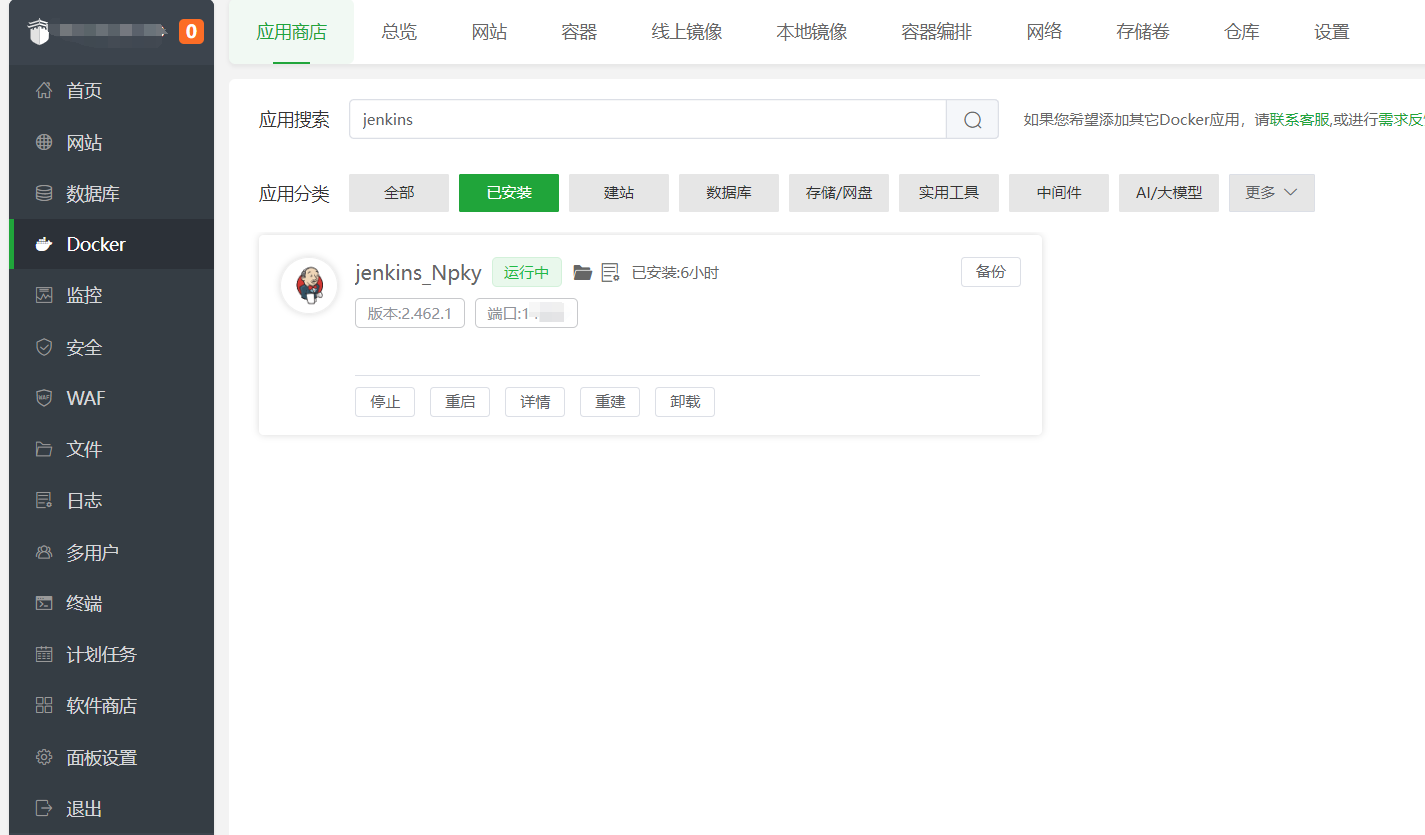
Task: Filter apps by AI/大模型 category
Action: coord(1169,192)
